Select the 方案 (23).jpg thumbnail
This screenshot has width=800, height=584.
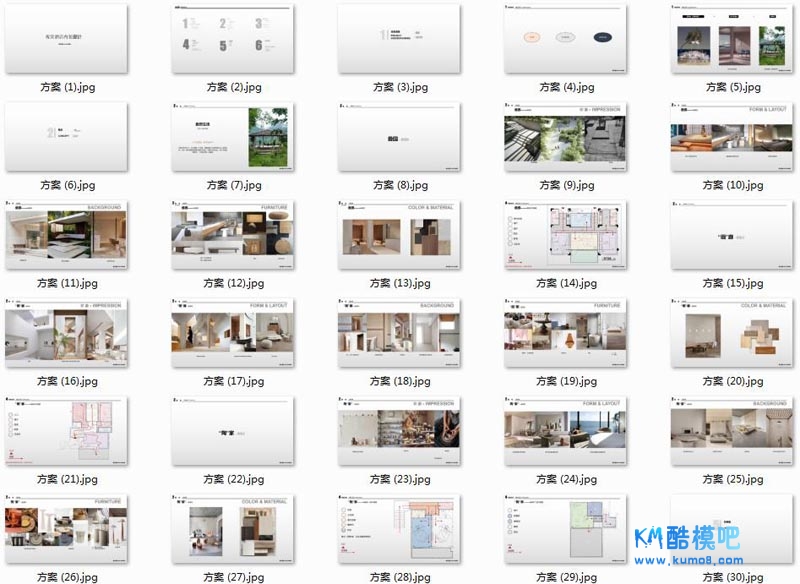(x=399, y=430)
